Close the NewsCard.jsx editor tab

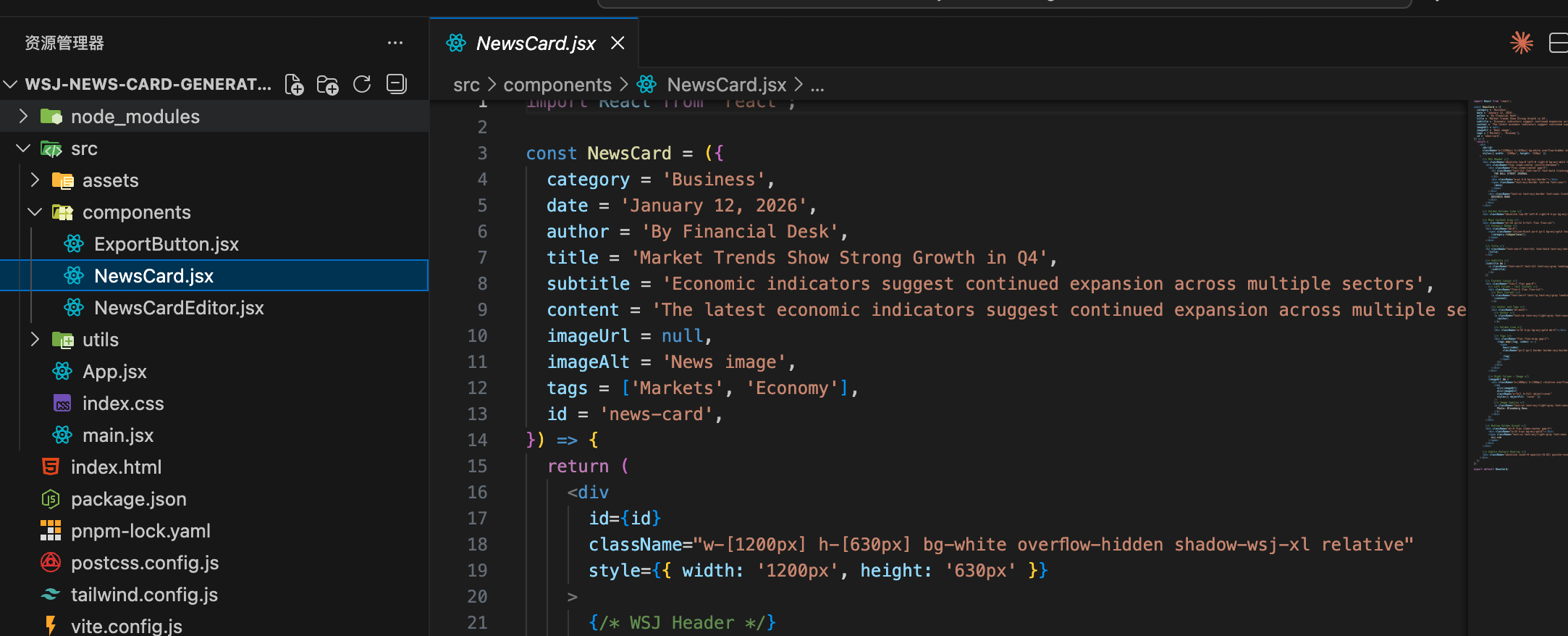click(x=617, y=43)
